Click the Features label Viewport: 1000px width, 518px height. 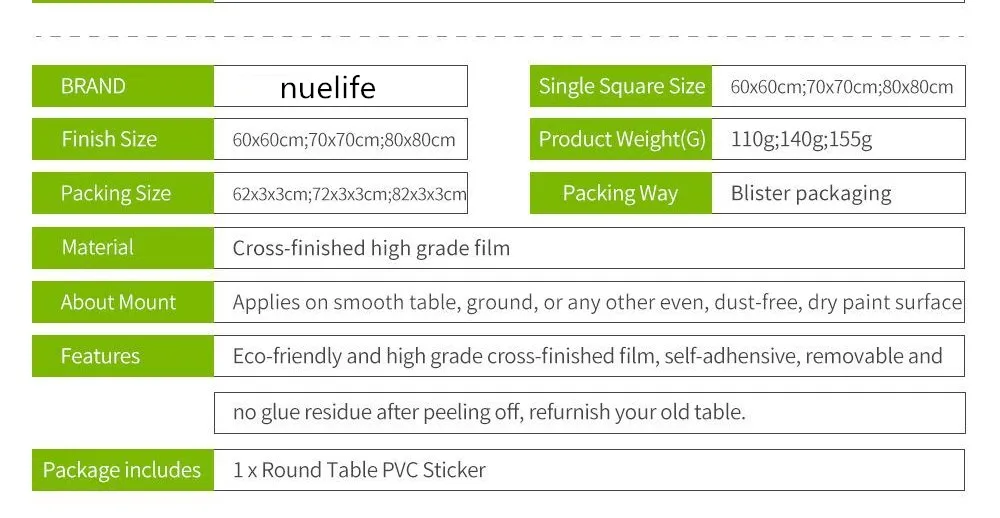point(122,356)
